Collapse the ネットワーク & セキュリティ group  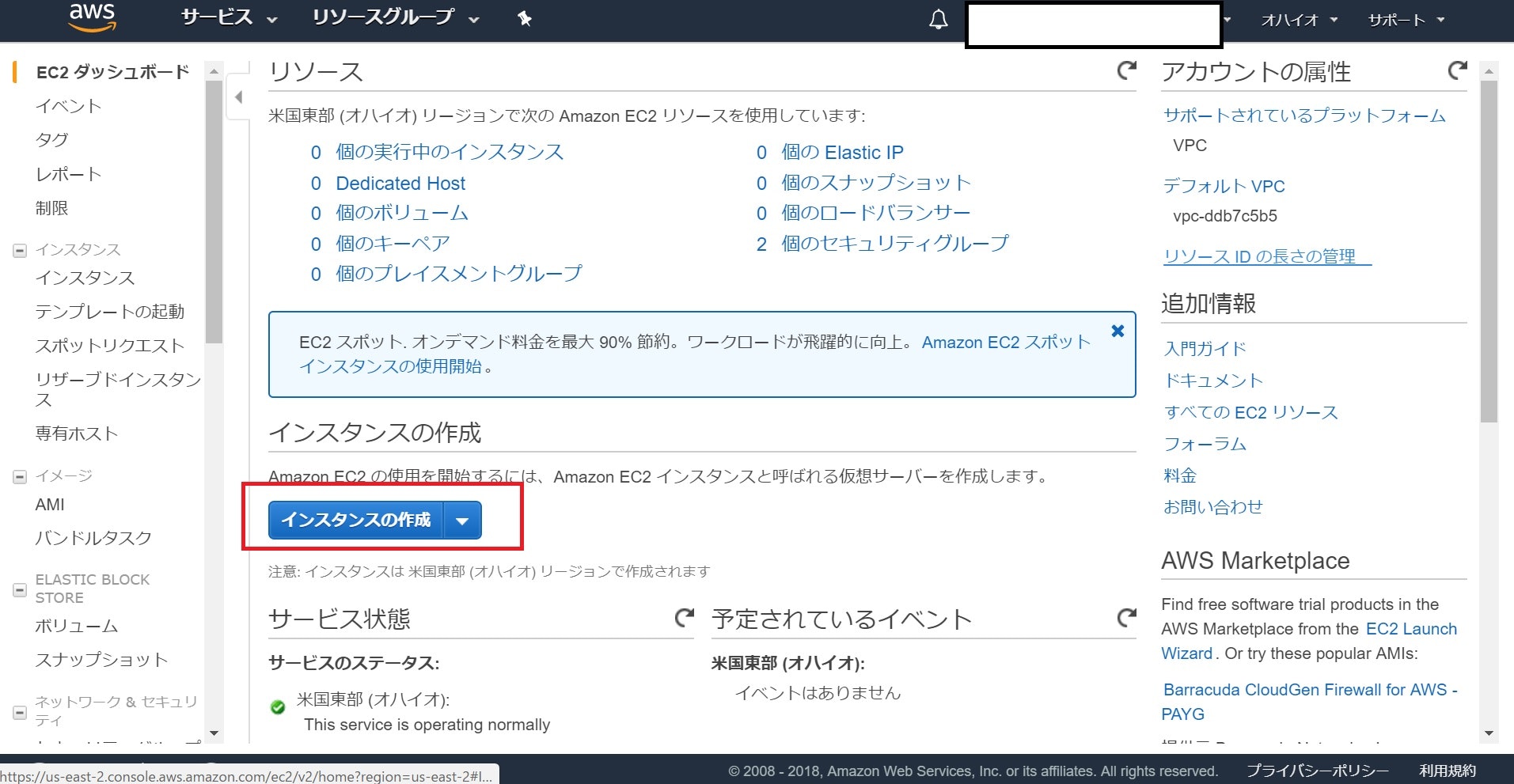pyautogui.click(x=20, y=713)
